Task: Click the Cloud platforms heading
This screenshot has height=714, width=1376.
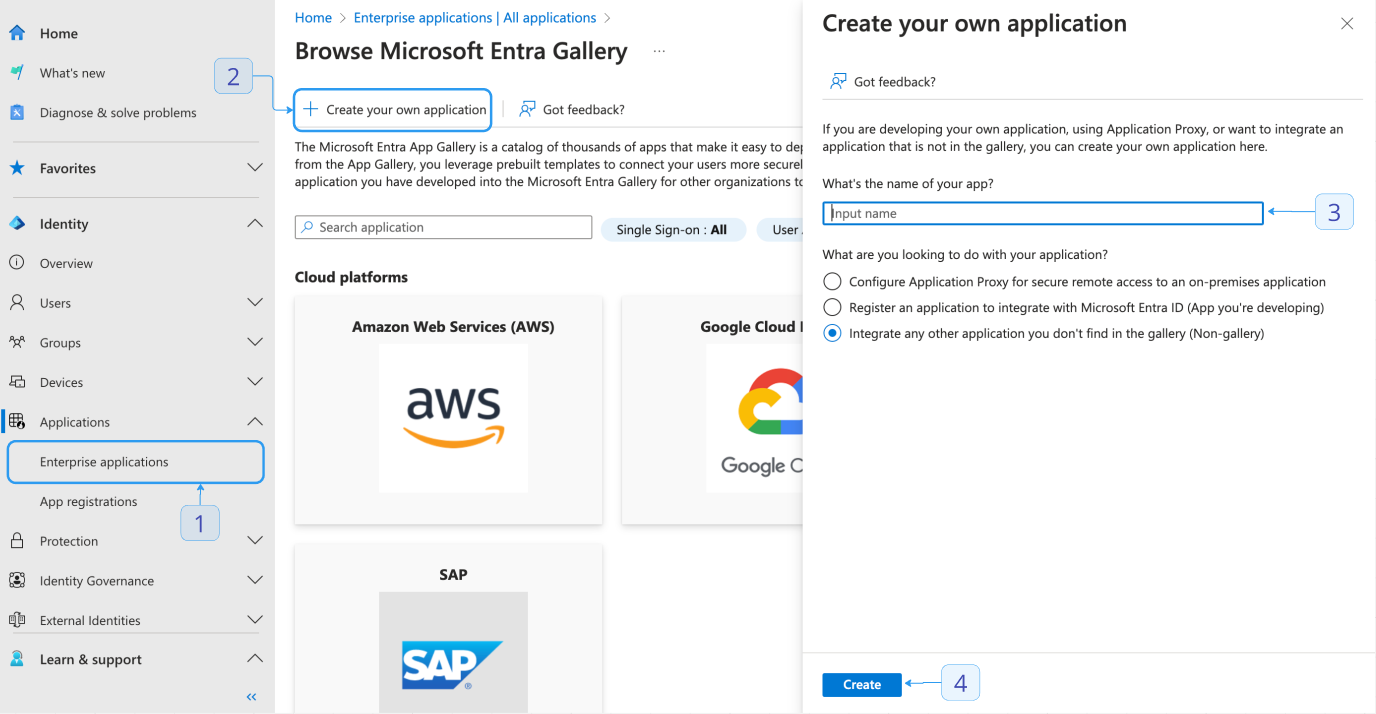Action: click(x=351, y=277)
